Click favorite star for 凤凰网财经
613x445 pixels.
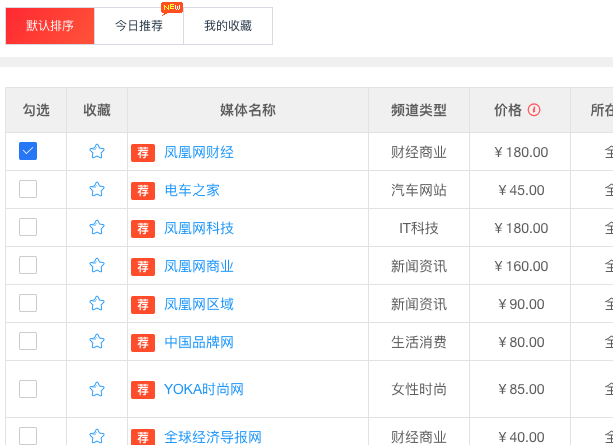point(97,152)
